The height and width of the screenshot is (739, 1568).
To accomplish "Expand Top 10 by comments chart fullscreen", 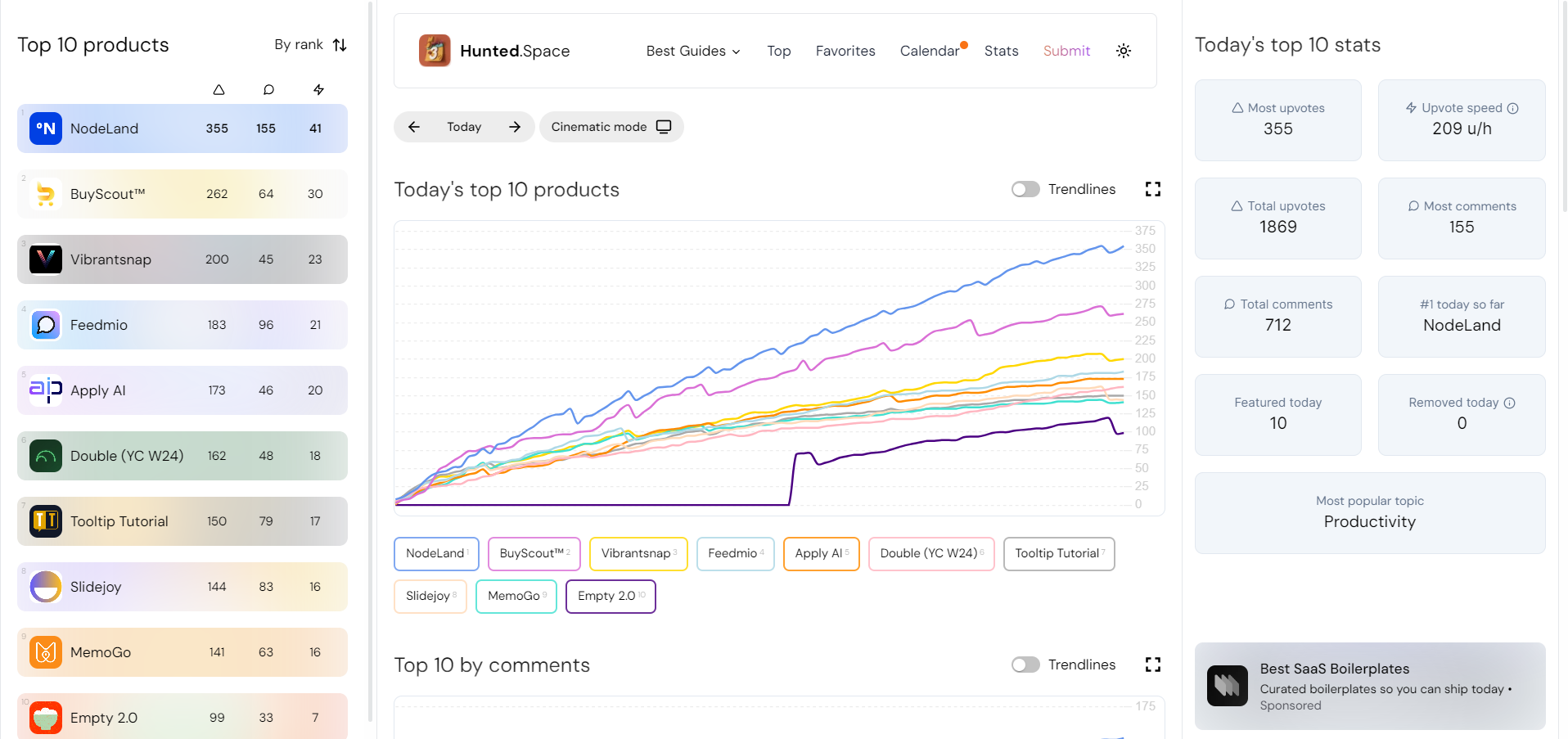I will click(1153, 665).
